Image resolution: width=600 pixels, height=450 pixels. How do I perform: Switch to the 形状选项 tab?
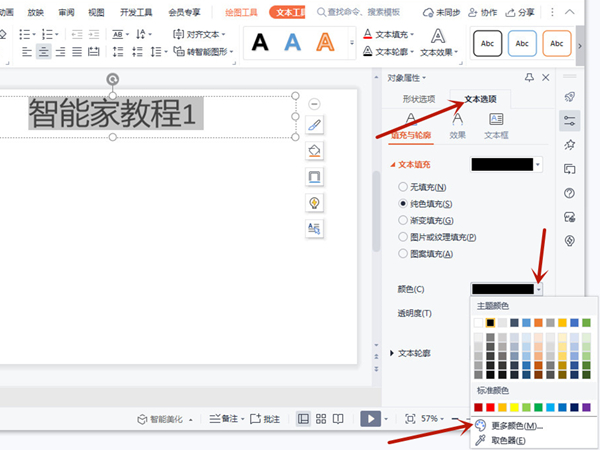419,99
